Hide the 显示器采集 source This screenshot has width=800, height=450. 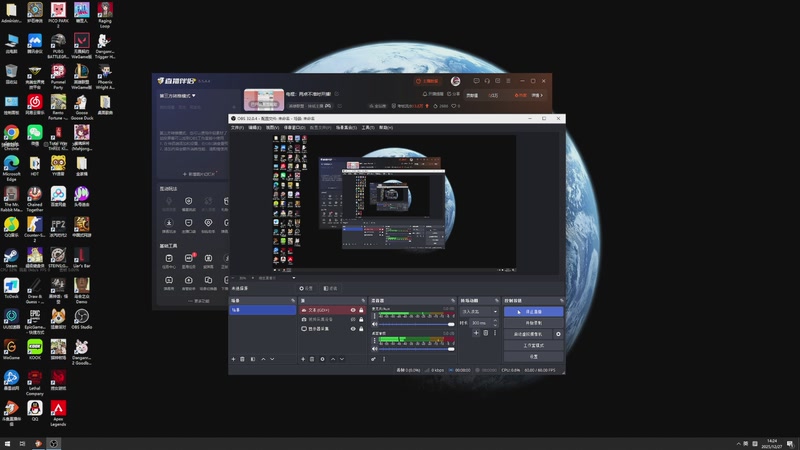click(353, 329)
